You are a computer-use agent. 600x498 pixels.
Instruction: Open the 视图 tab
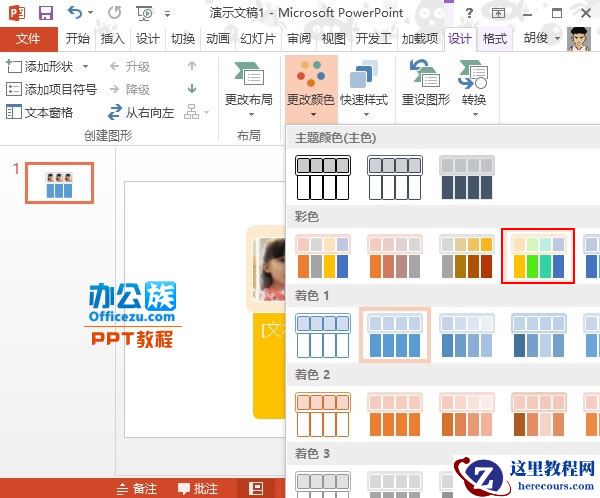click(334, 39)
